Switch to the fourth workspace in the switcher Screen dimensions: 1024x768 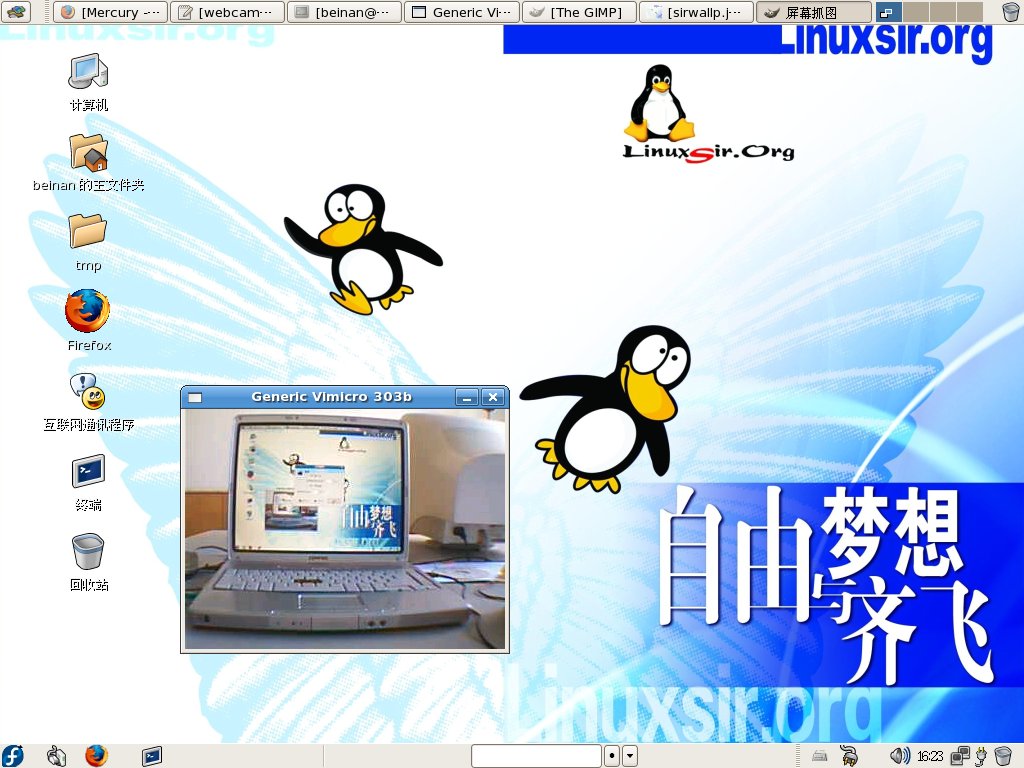969,12
